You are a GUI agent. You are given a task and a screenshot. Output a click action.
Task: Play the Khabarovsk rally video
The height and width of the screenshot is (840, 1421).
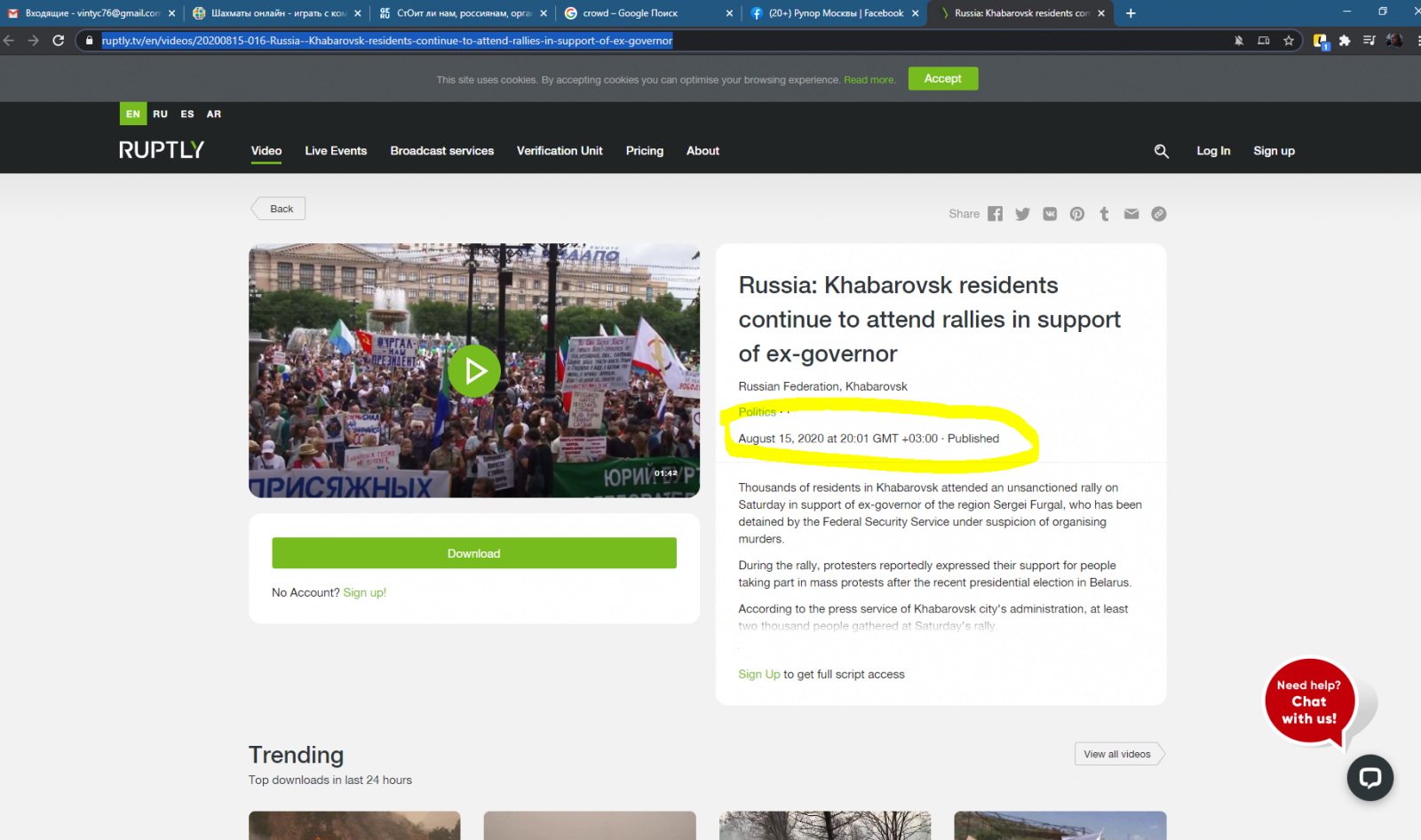pyautogui.click(x=474, y=371)
